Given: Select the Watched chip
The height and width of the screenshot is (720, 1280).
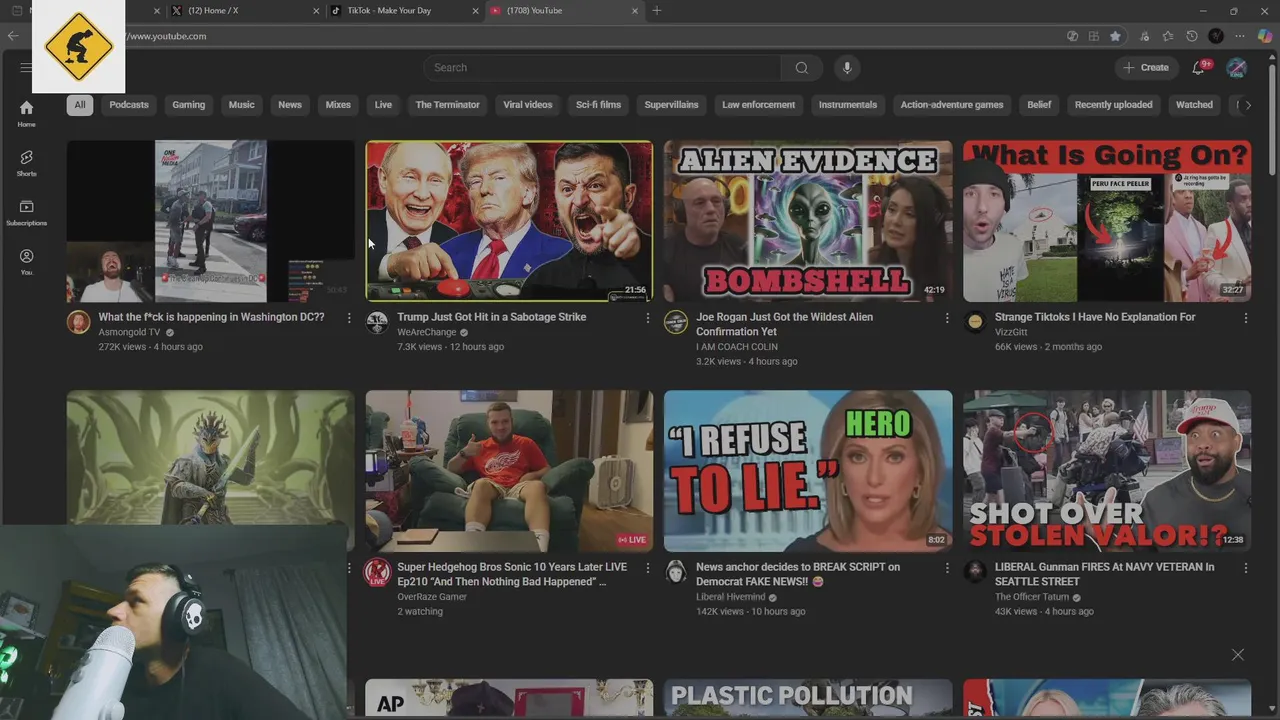Looking at the screenshot, I should tap(1194, 105).
